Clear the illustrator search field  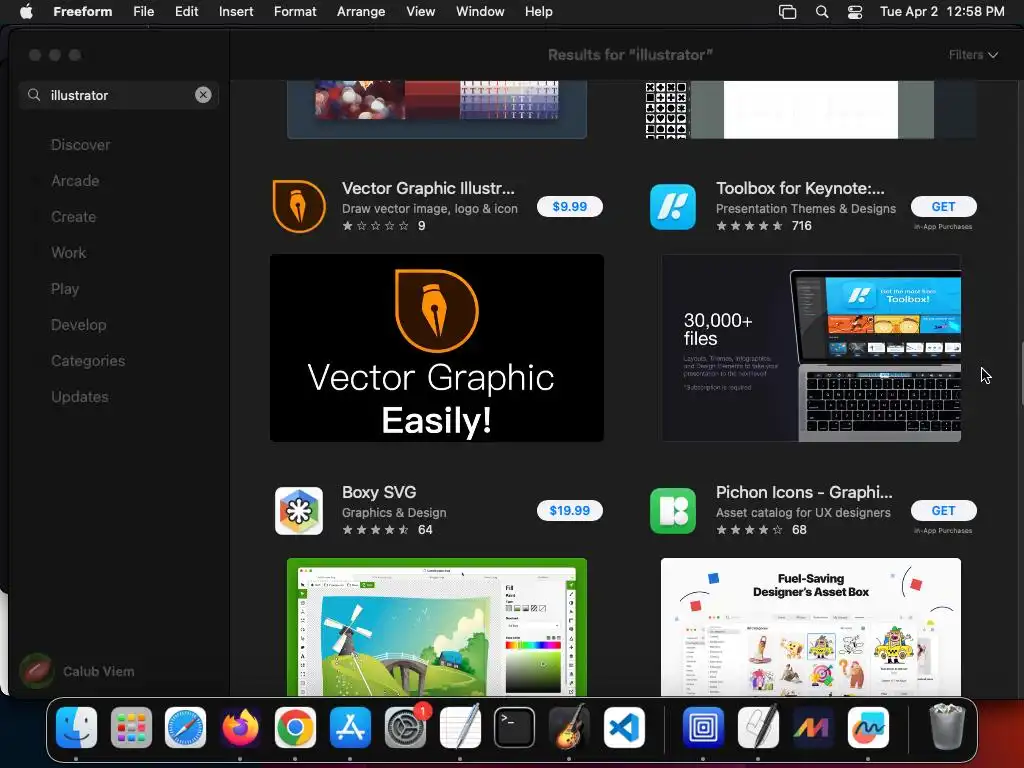click(x=203, y=95)
